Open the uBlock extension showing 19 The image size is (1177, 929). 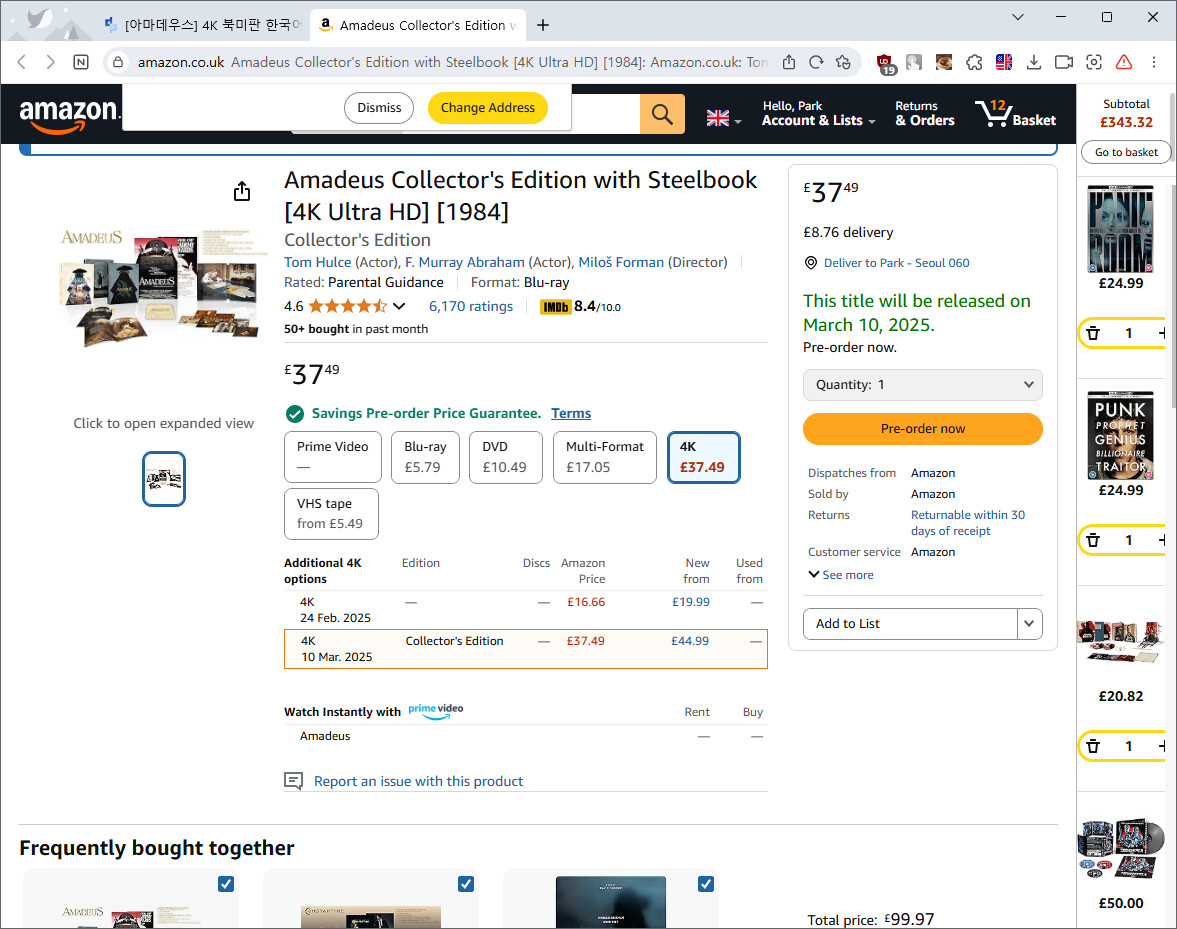886,63
